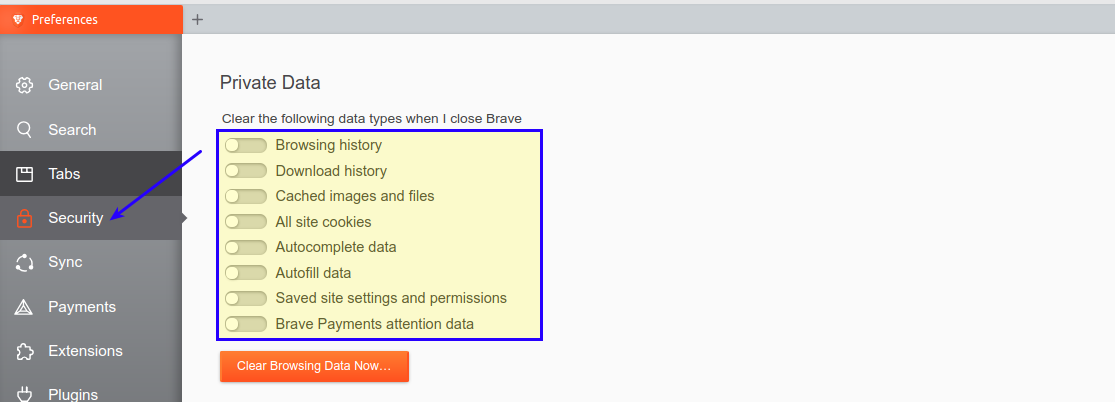Click the Search magnifier icon
This screenshot has height=402, width=1115.
(24, 129)
